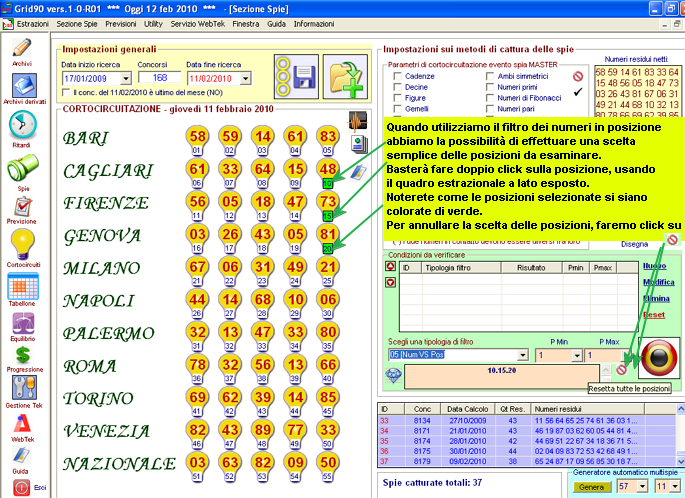Click the Modifica link
The width and height of the screenshot is (685, 498).
pyautogui.click(x=659, y=282)
